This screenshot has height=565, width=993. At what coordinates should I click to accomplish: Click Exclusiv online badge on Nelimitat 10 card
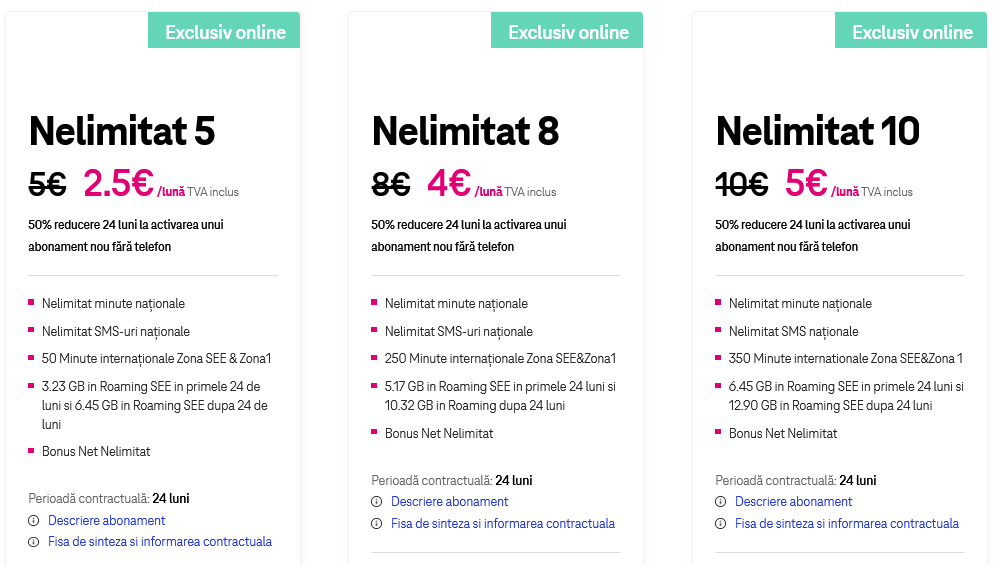pos(912,32)
